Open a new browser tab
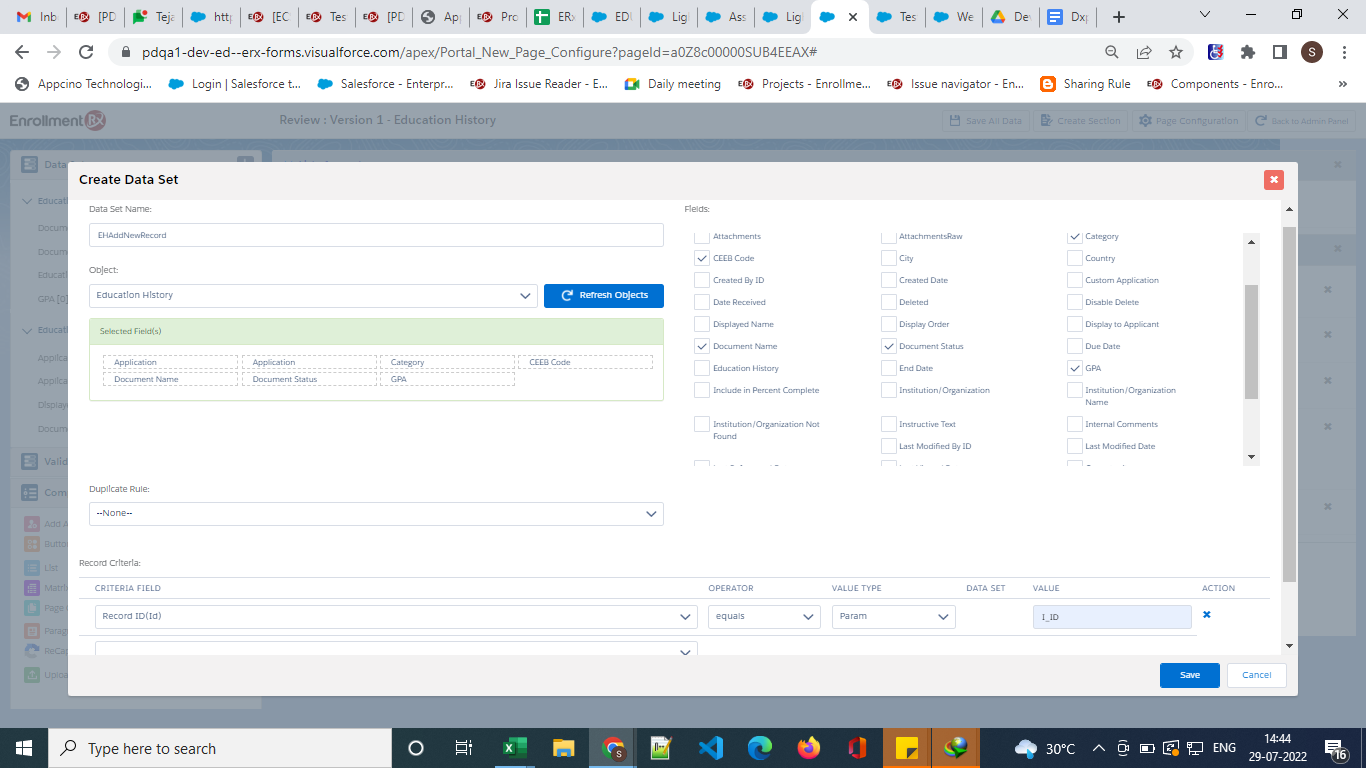 point(1119,17)
